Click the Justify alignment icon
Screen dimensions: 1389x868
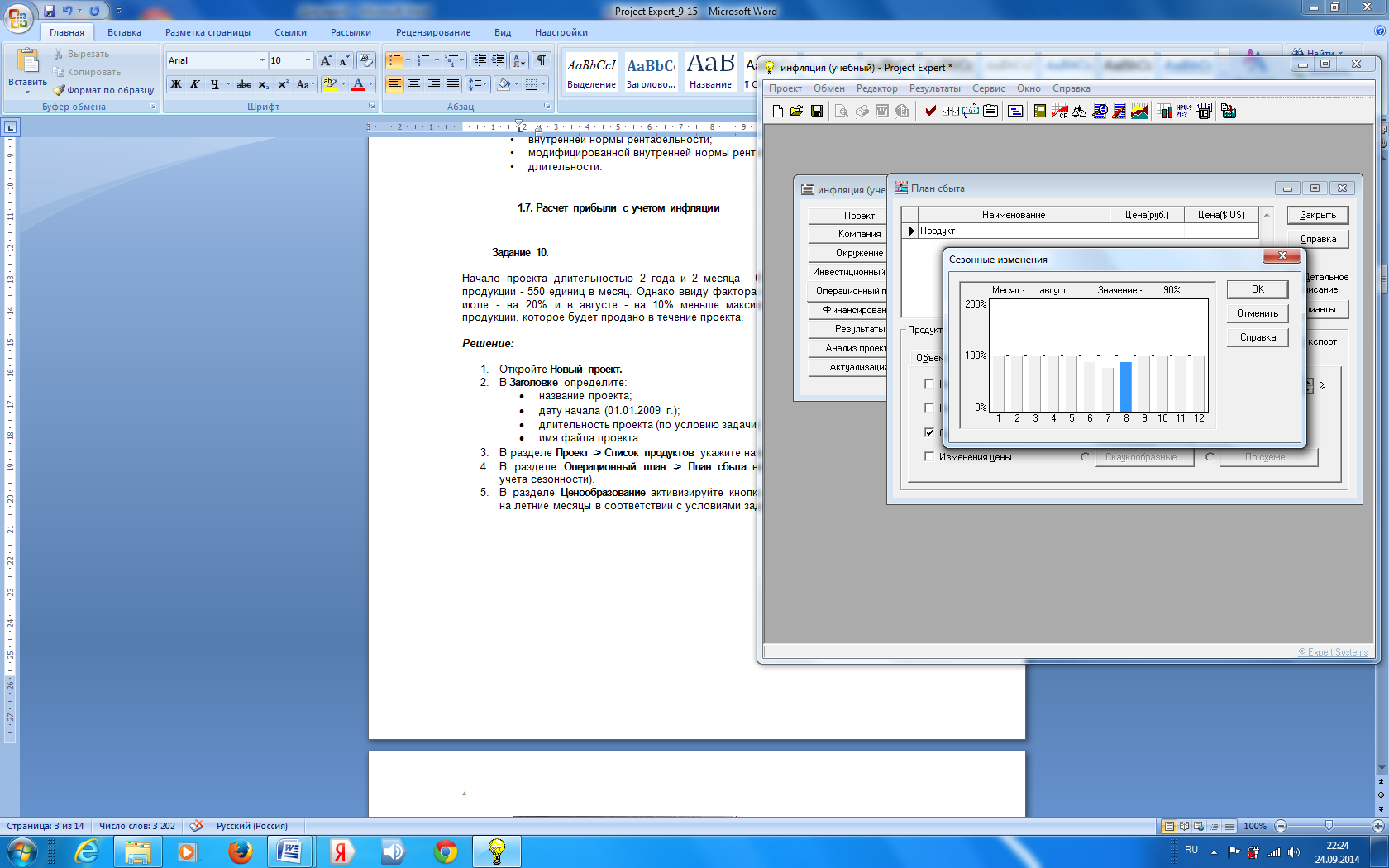[x=453, y=84]
